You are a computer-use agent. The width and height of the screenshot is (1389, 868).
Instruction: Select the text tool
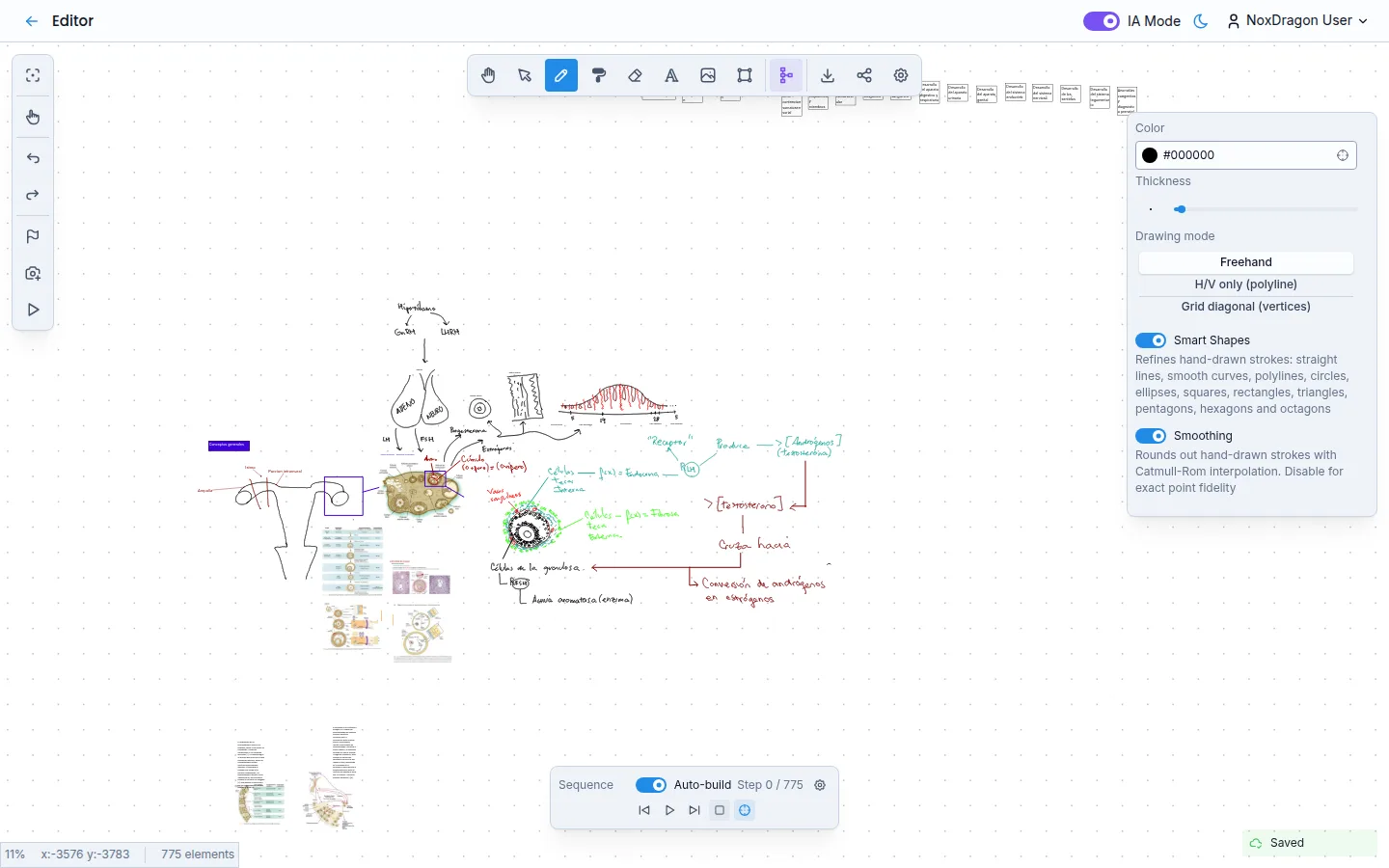[671, 75]
